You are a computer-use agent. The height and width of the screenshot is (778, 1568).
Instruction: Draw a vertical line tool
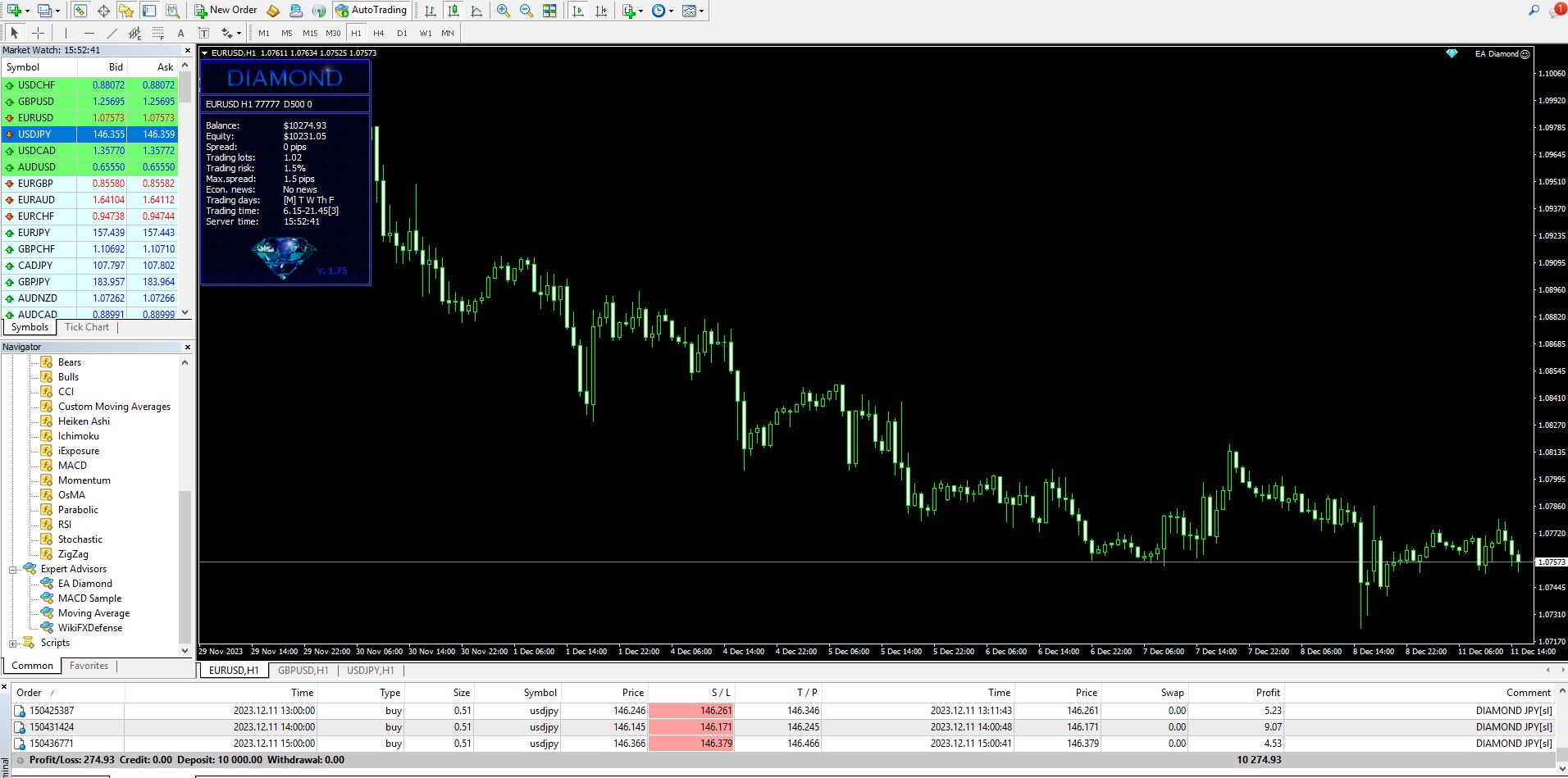(x=66, y=33)
